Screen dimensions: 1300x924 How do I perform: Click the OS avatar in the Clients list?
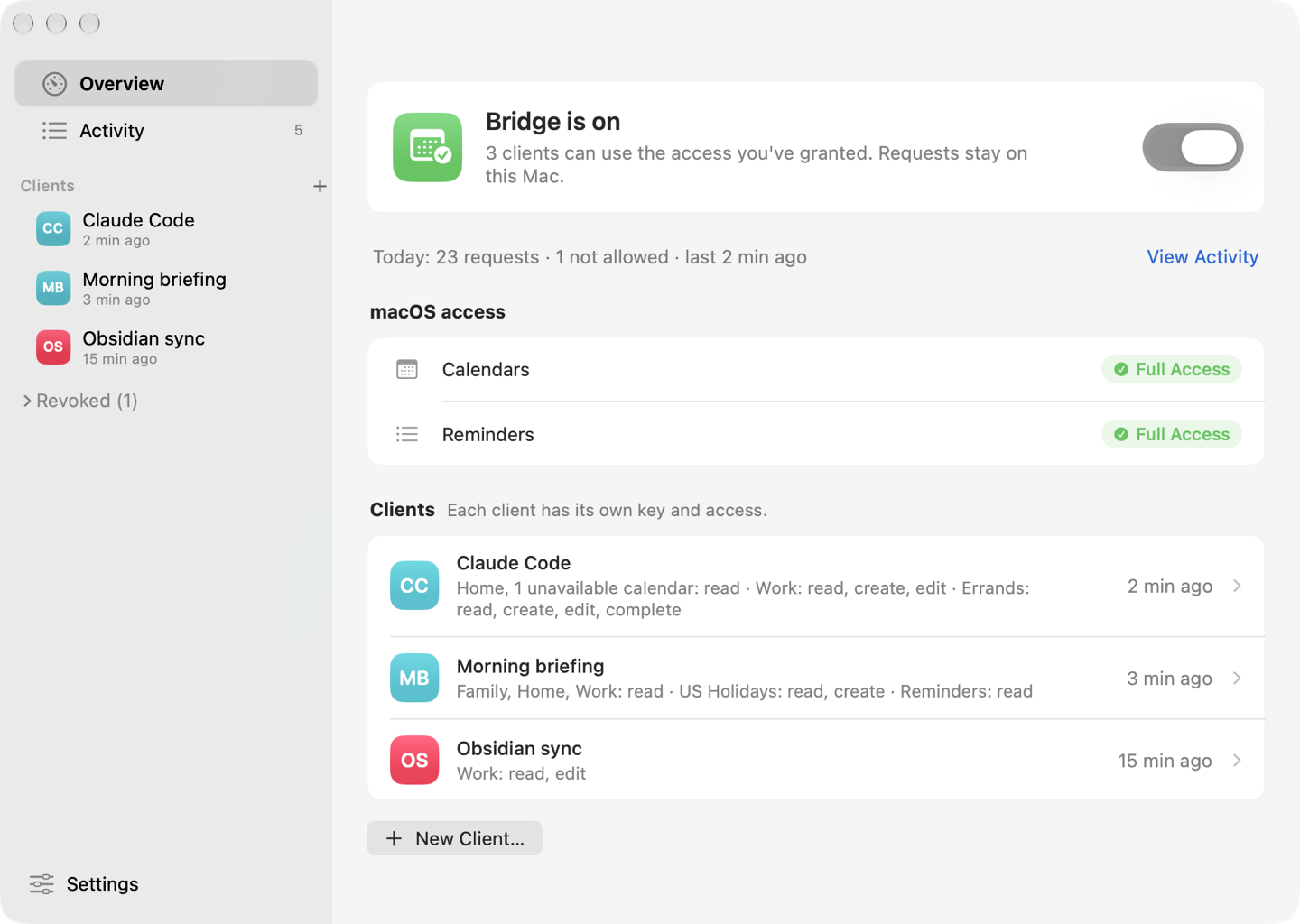(x=414, y=760)
